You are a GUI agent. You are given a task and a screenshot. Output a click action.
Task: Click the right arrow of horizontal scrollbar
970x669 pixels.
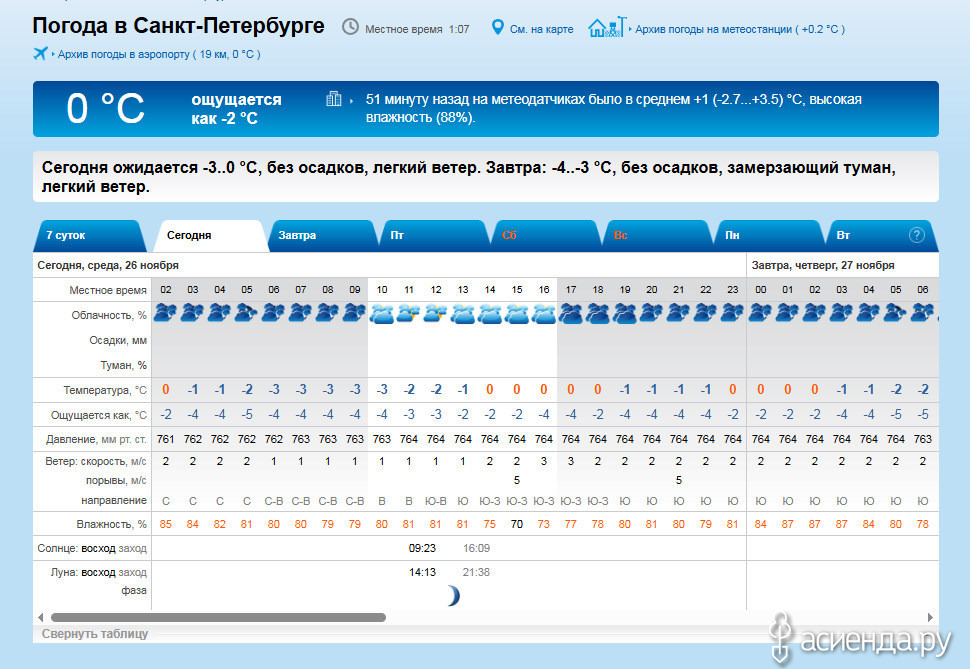(x=931, y=617)
